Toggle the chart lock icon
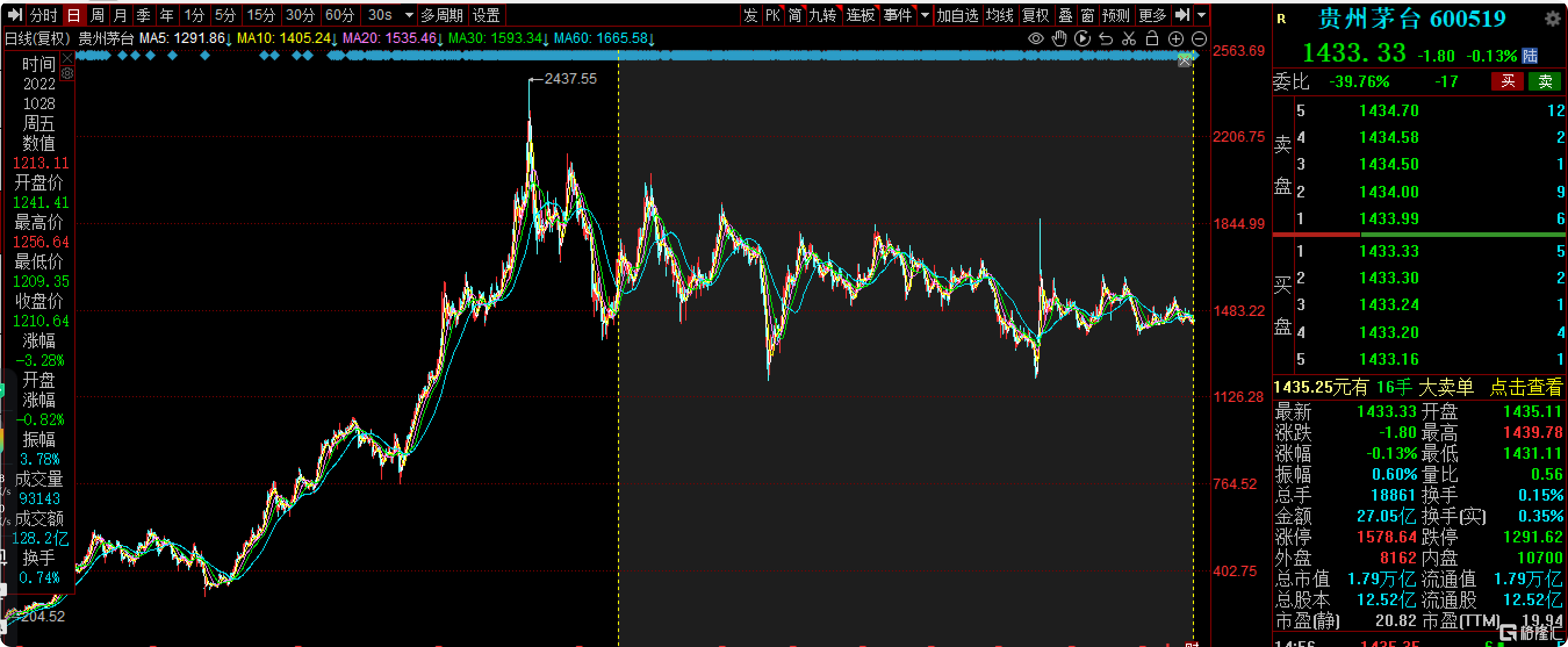 click(x=1152, y=39)
